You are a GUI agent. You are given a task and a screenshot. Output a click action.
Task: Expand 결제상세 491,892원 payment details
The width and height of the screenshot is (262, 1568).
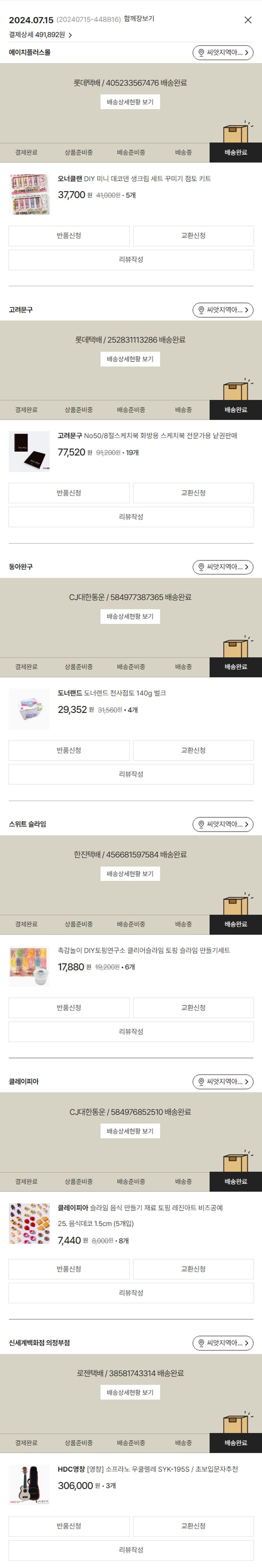click(x=40, y=35)
